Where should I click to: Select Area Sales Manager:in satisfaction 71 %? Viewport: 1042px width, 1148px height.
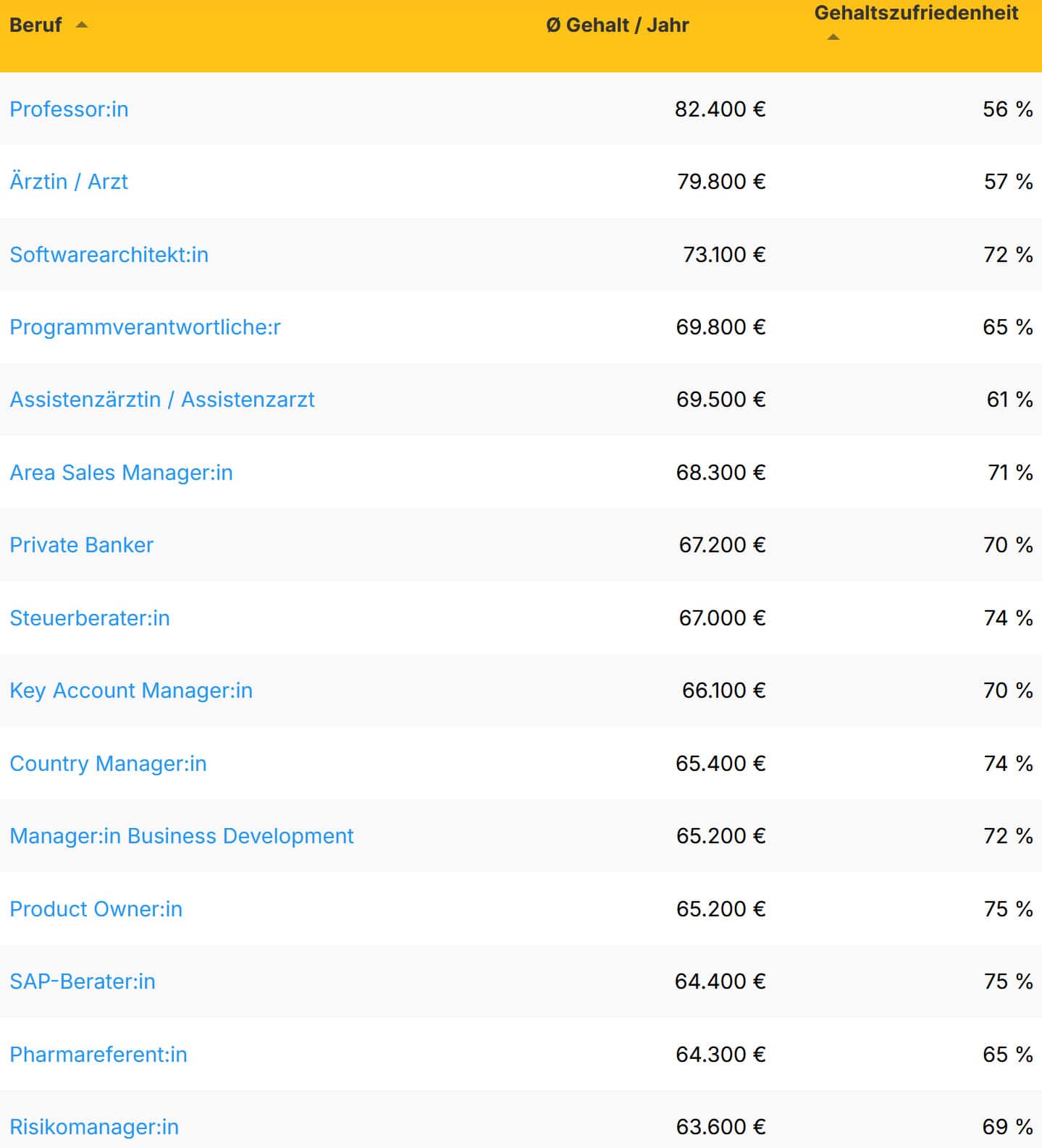click(1010, 473)
